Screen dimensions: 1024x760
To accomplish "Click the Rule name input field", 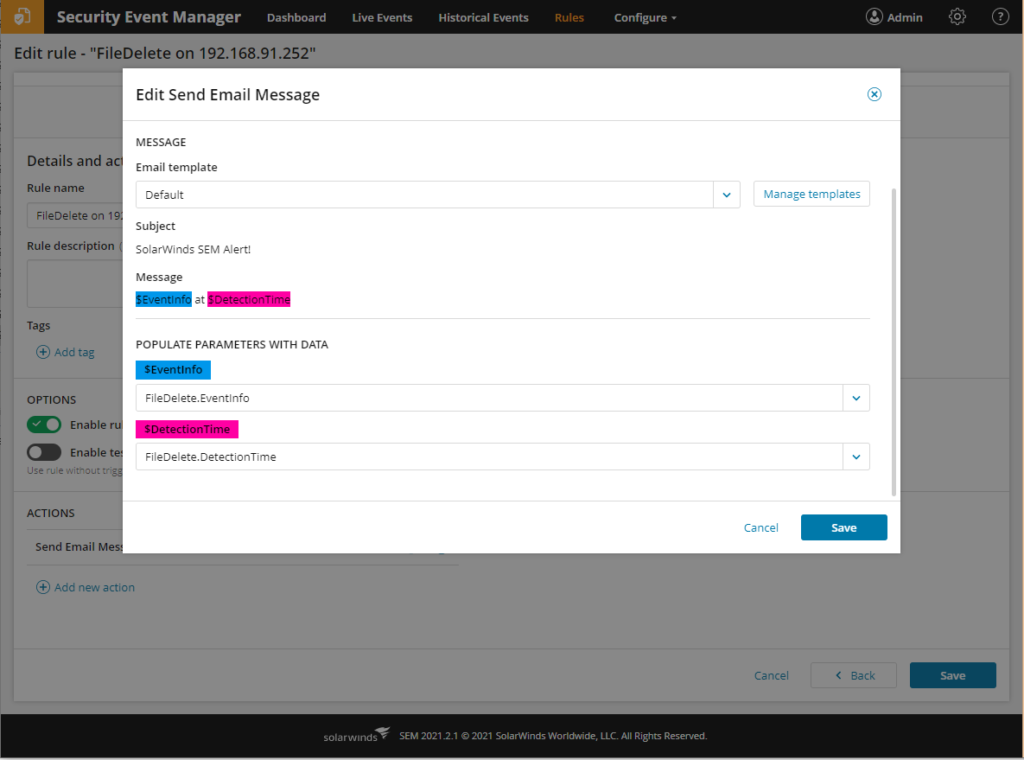I will [x=75, y=215].
